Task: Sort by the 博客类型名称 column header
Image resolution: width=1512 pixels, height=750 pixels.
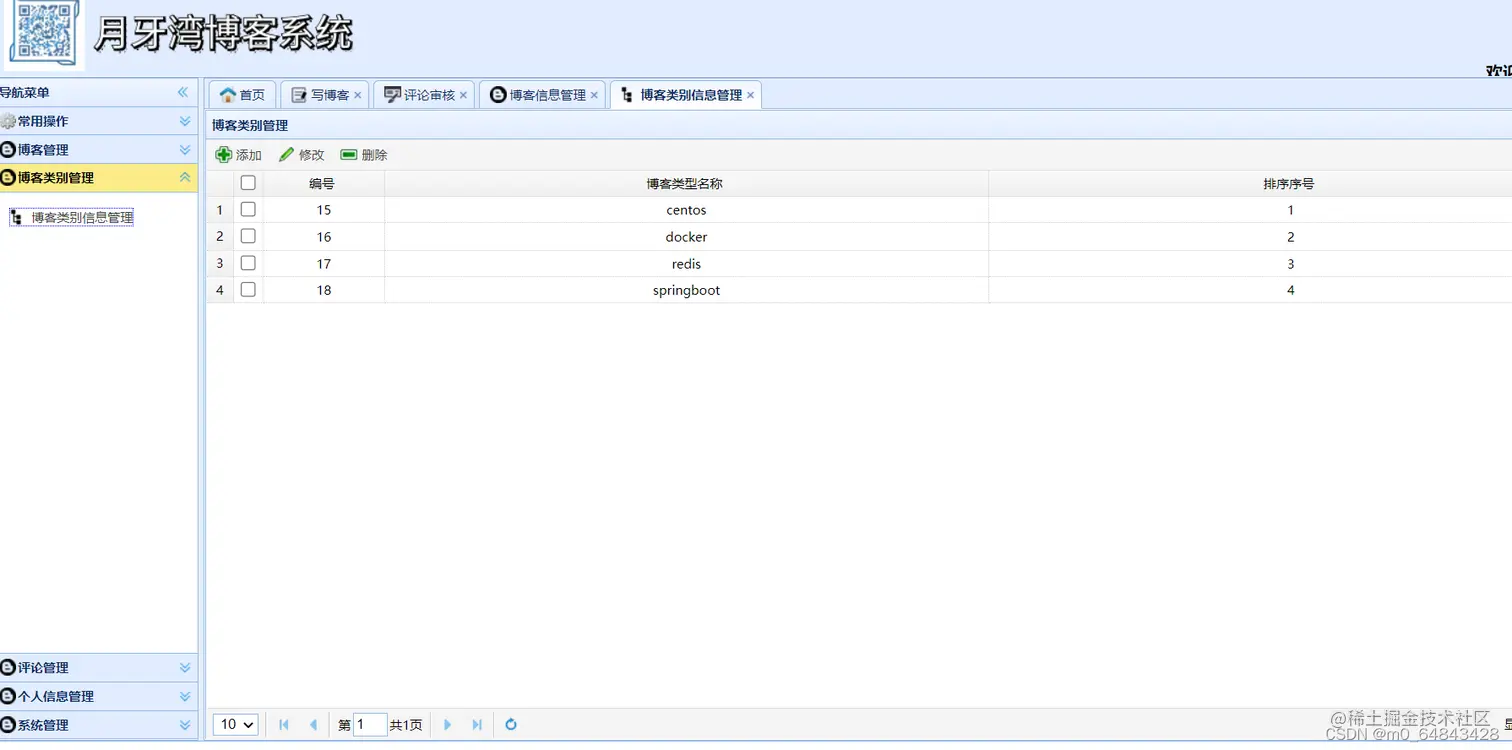Action: [x=685, y=184]
